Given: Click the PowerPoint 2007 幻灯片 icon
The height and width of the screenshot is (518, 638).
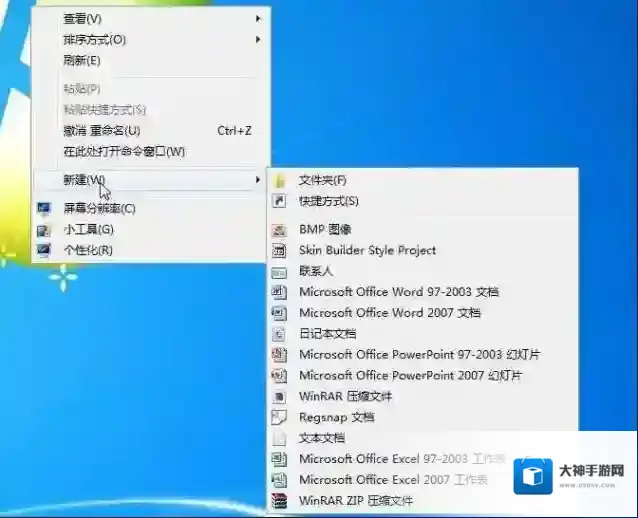Looking at the screenshot, I should (x=279, y=376).
